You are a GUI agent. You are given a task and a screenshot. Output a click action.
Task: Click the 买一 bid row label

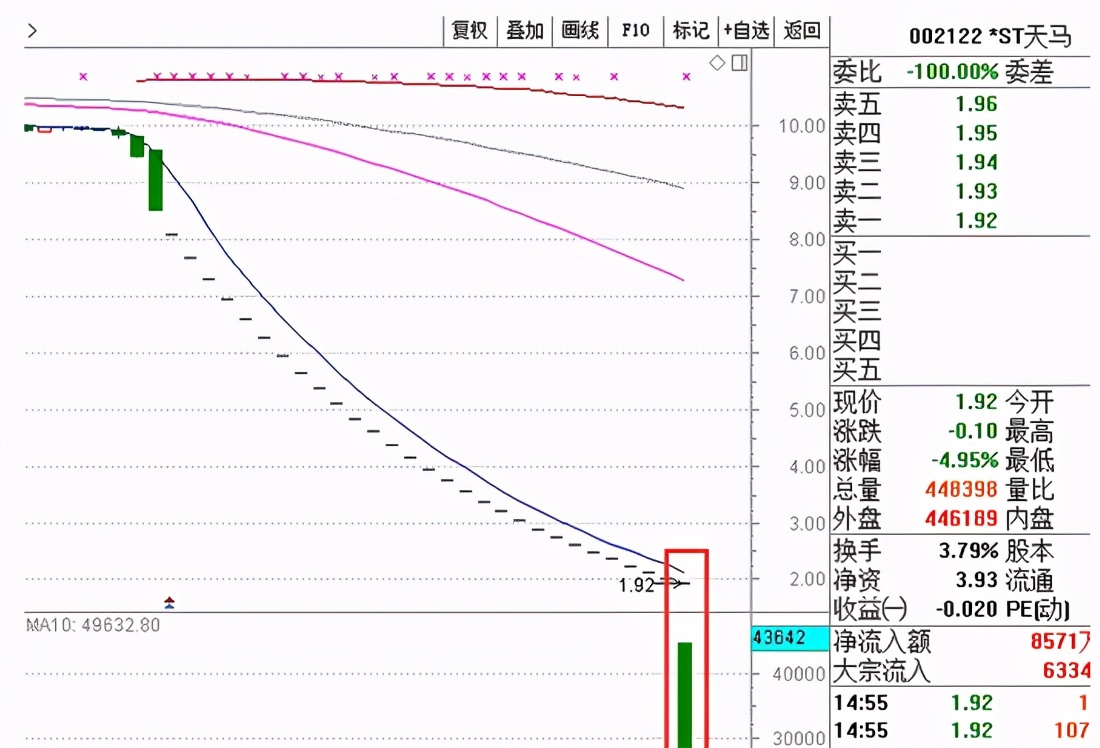[x=857, y=253]
